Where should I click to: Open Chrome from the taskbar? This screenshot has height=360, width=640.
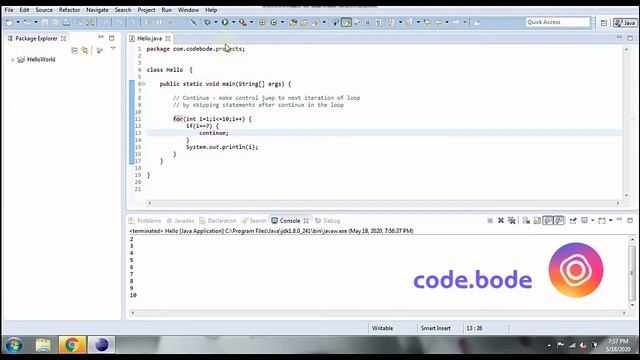coord(72,345)
